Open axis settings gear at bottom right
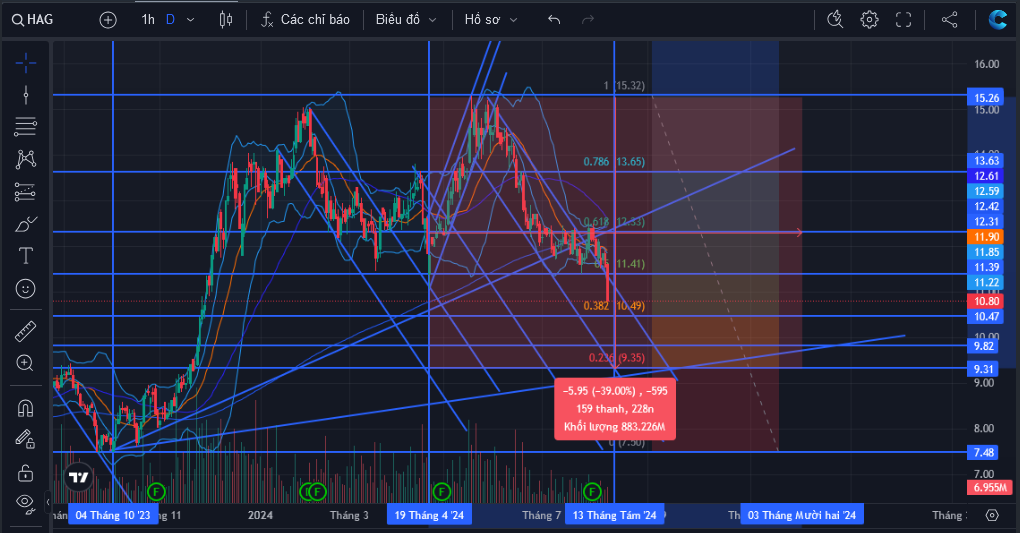Viewport: 1020px width, 533px height. click(992, 515)
